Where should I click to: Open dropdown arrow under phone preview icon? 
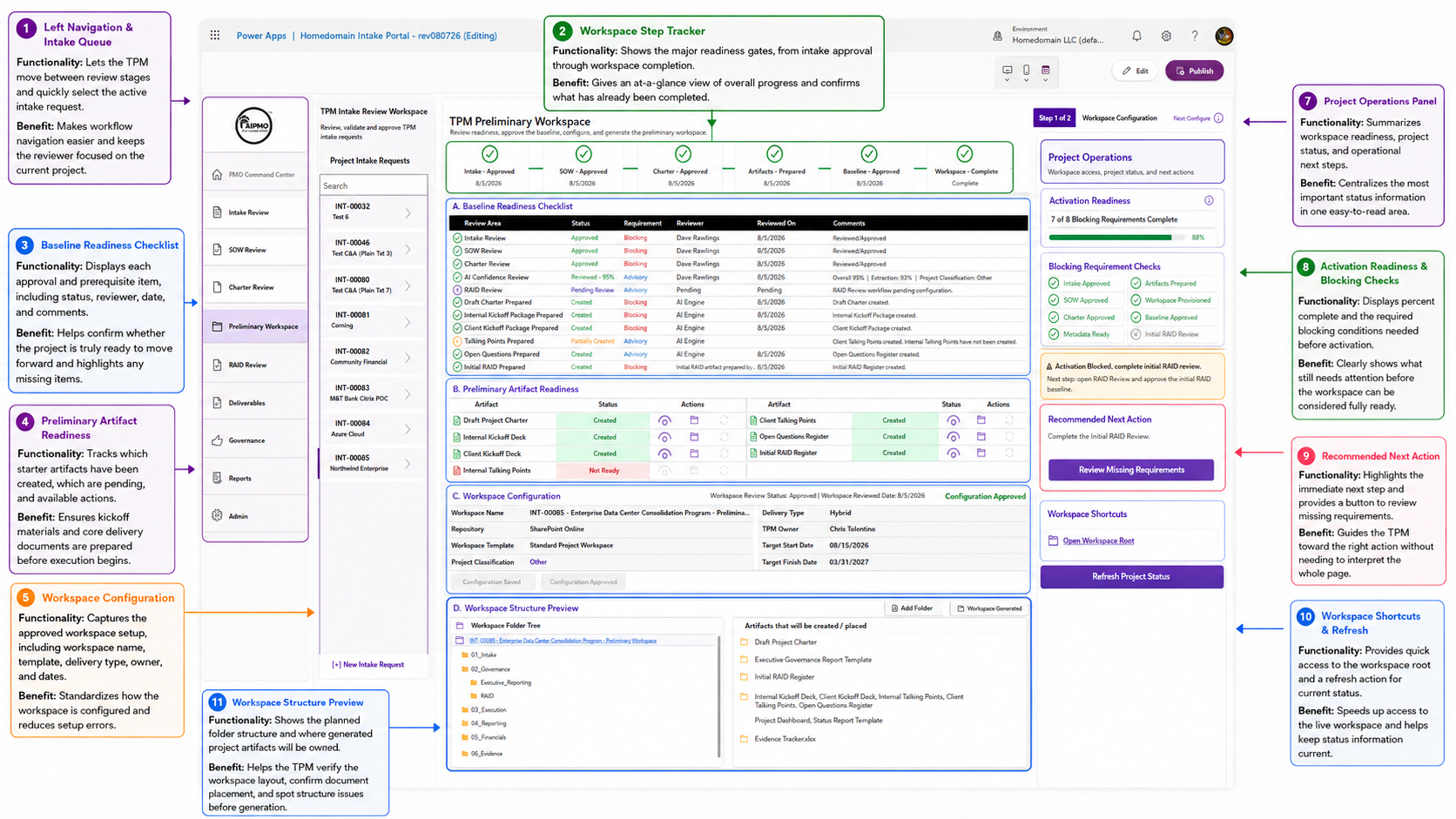[x=1027, y=80]
